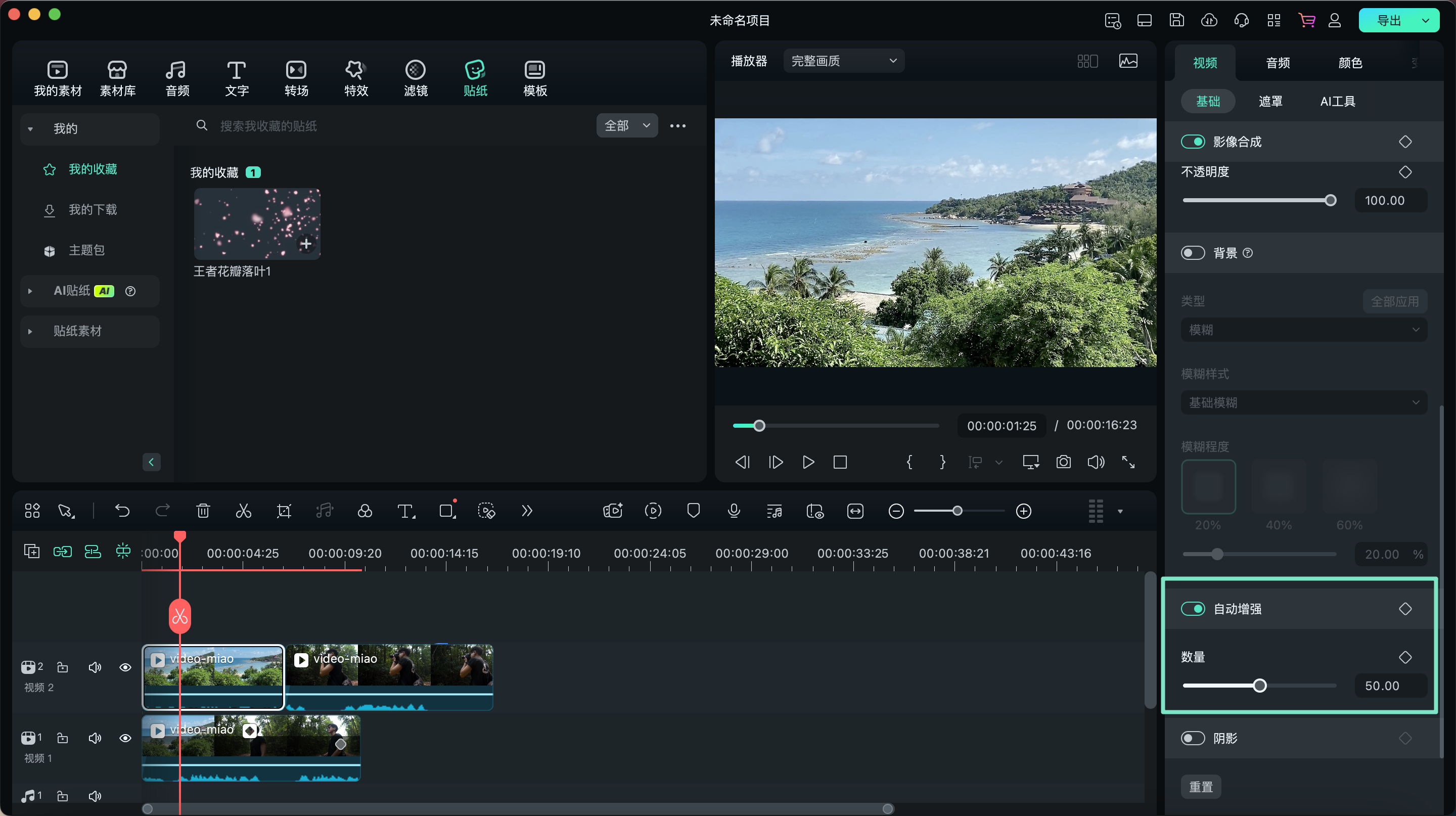Click the undo arrow in timeline toolbar
Image resolution: width=1456 pixels, height=816 pixels.
click(x=122, y=512)
